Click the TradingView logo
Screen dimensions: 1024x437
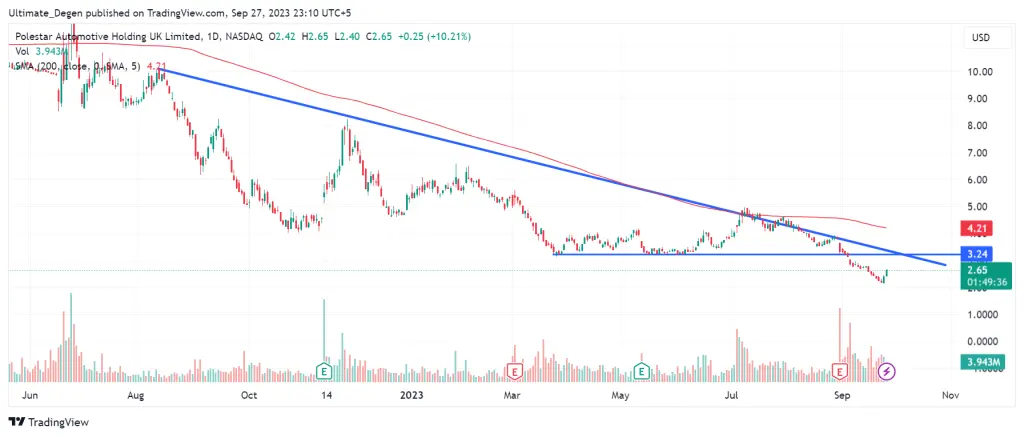point(49,422)
